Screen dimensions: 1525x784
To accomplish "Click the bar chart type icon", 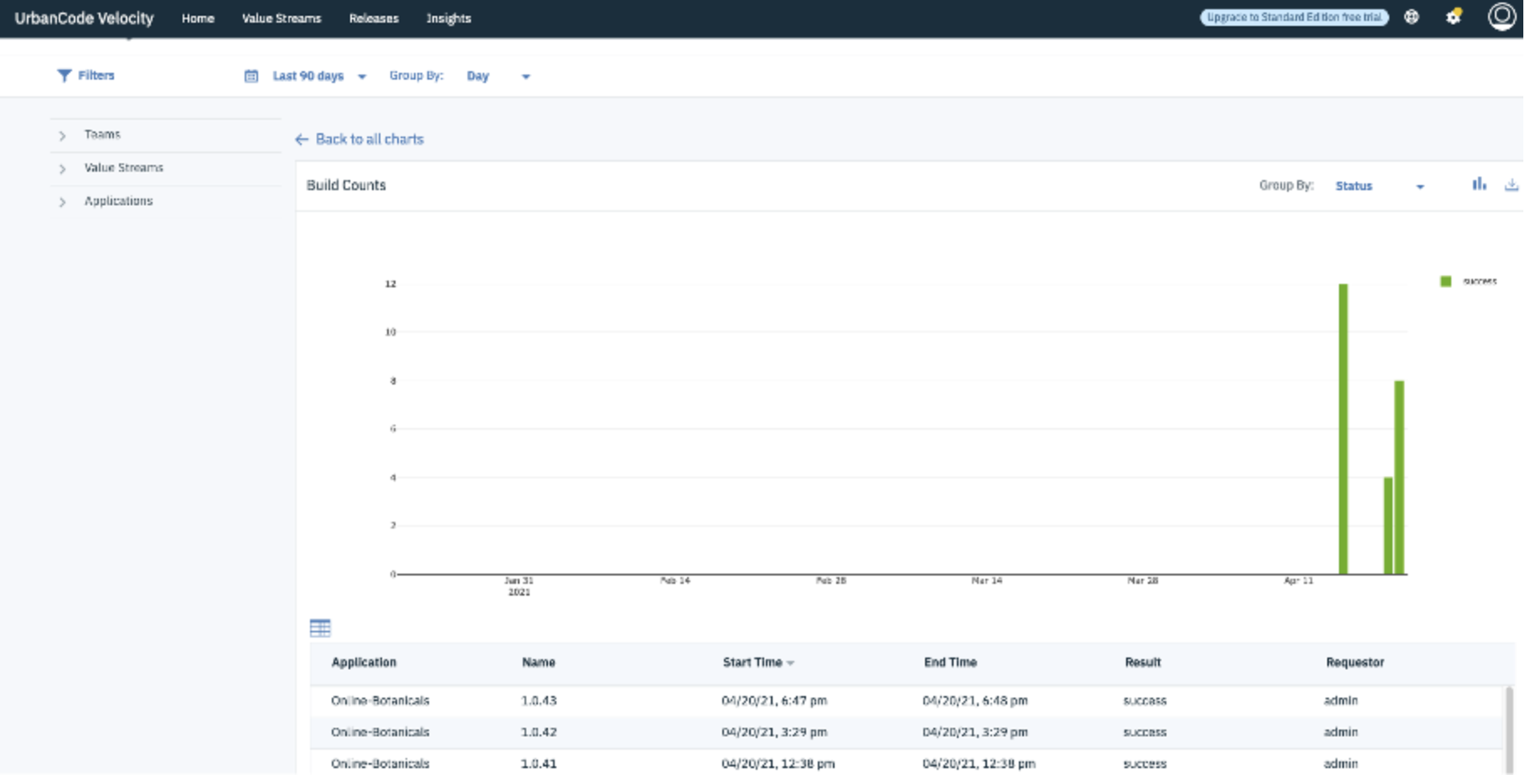I will click(x=1479, y=184).
